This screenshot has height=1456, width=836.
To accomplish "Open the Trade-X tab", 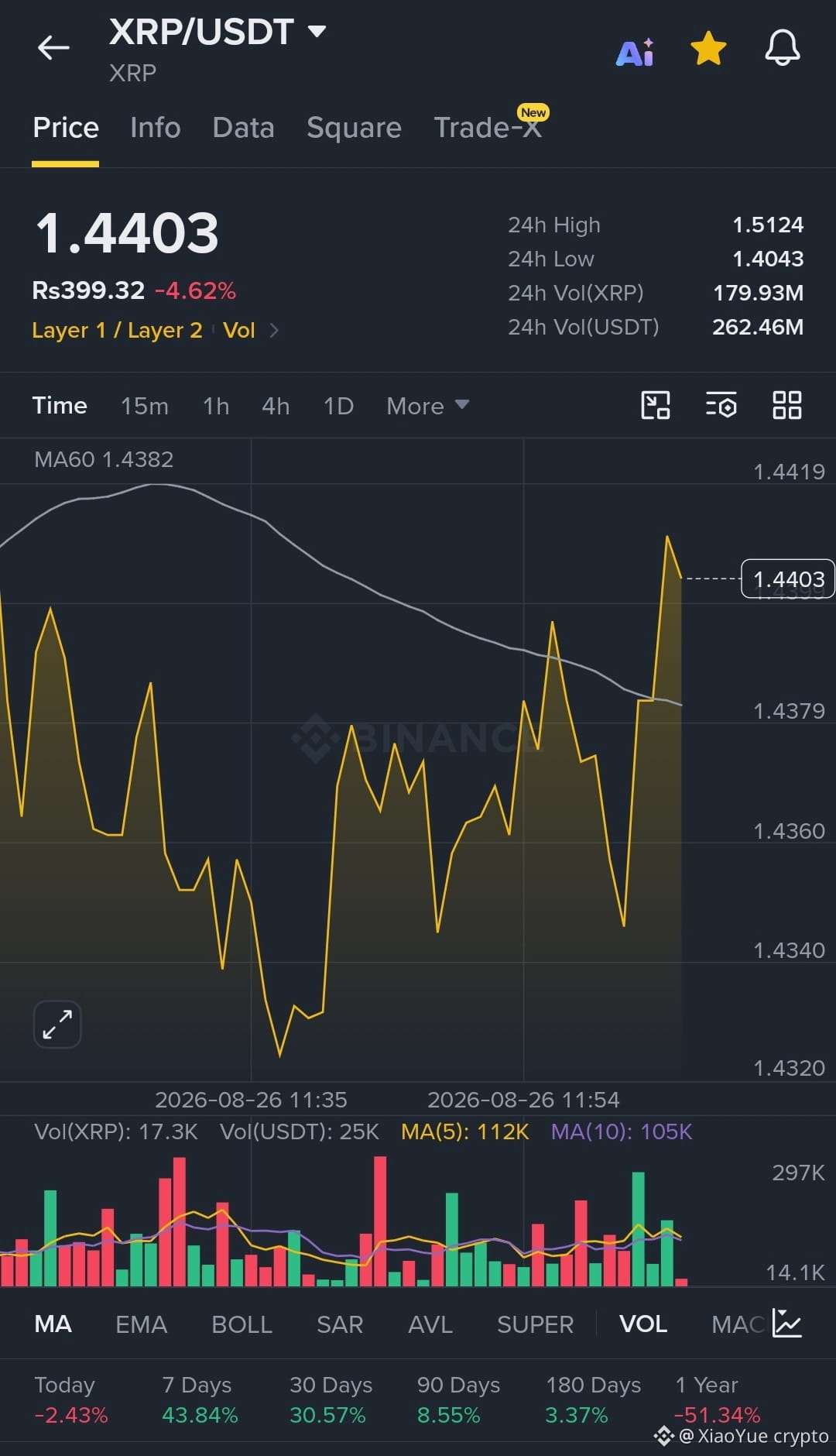I will (x=488, y=127).
